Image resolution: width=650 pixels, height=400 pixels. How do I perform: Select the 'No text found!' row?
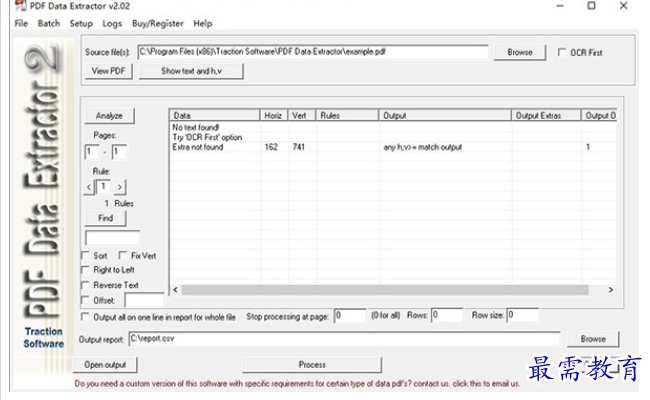point(393,127)
